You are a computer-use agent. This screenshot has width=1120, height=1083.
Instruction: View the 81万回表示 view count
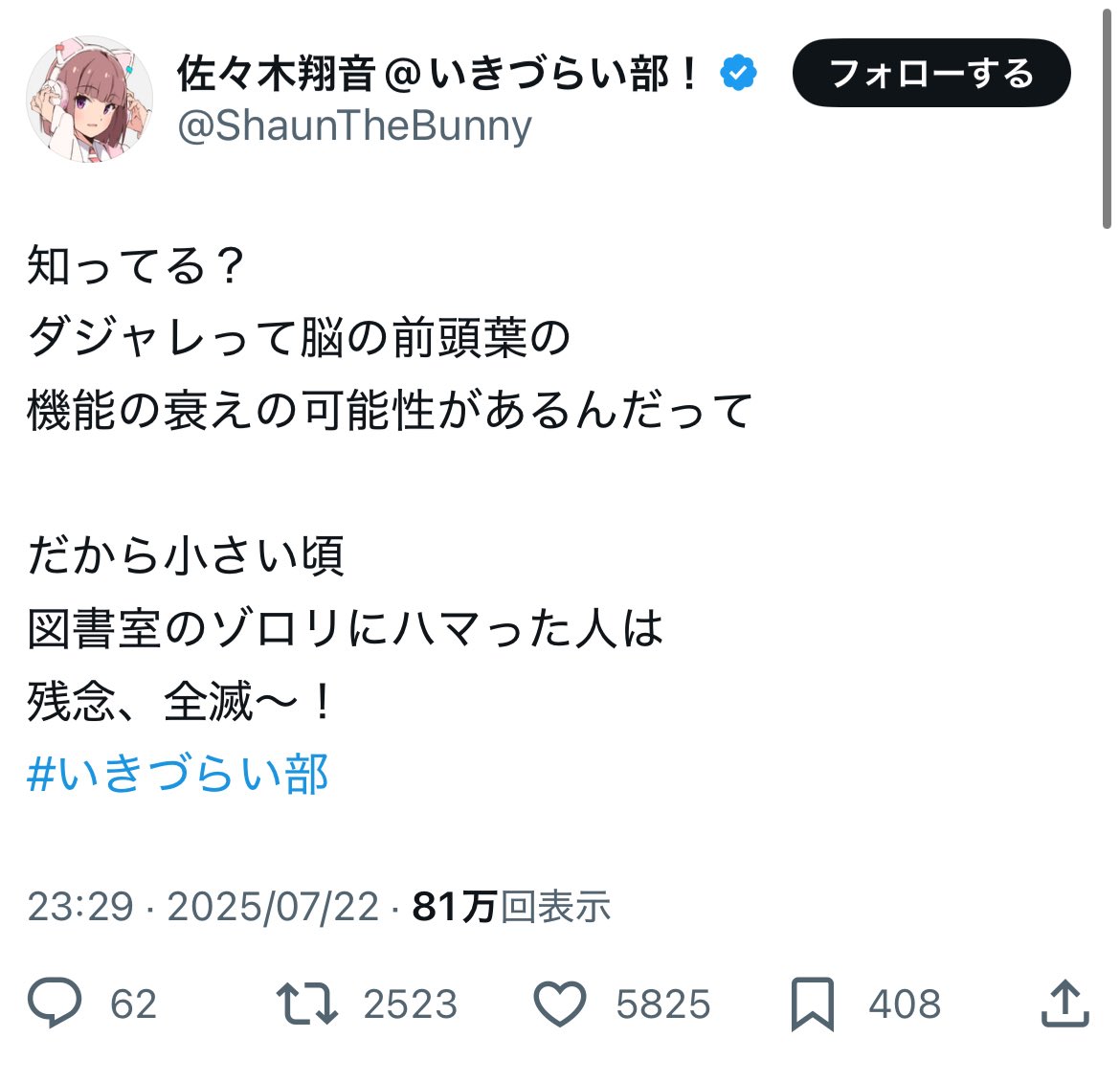point(511,906)
